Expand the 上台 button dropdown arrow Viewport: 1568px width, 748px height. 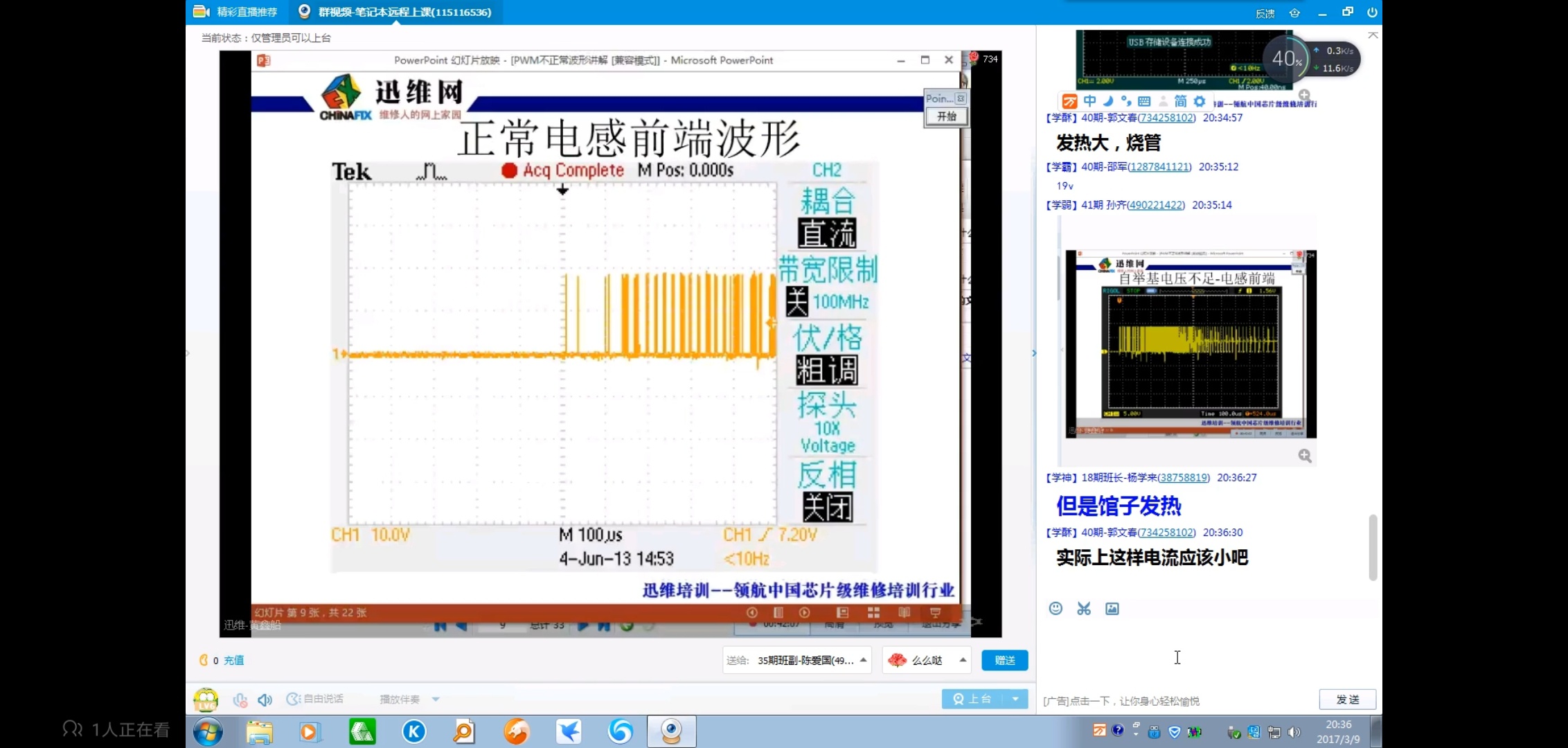(x=1015, y=699)
